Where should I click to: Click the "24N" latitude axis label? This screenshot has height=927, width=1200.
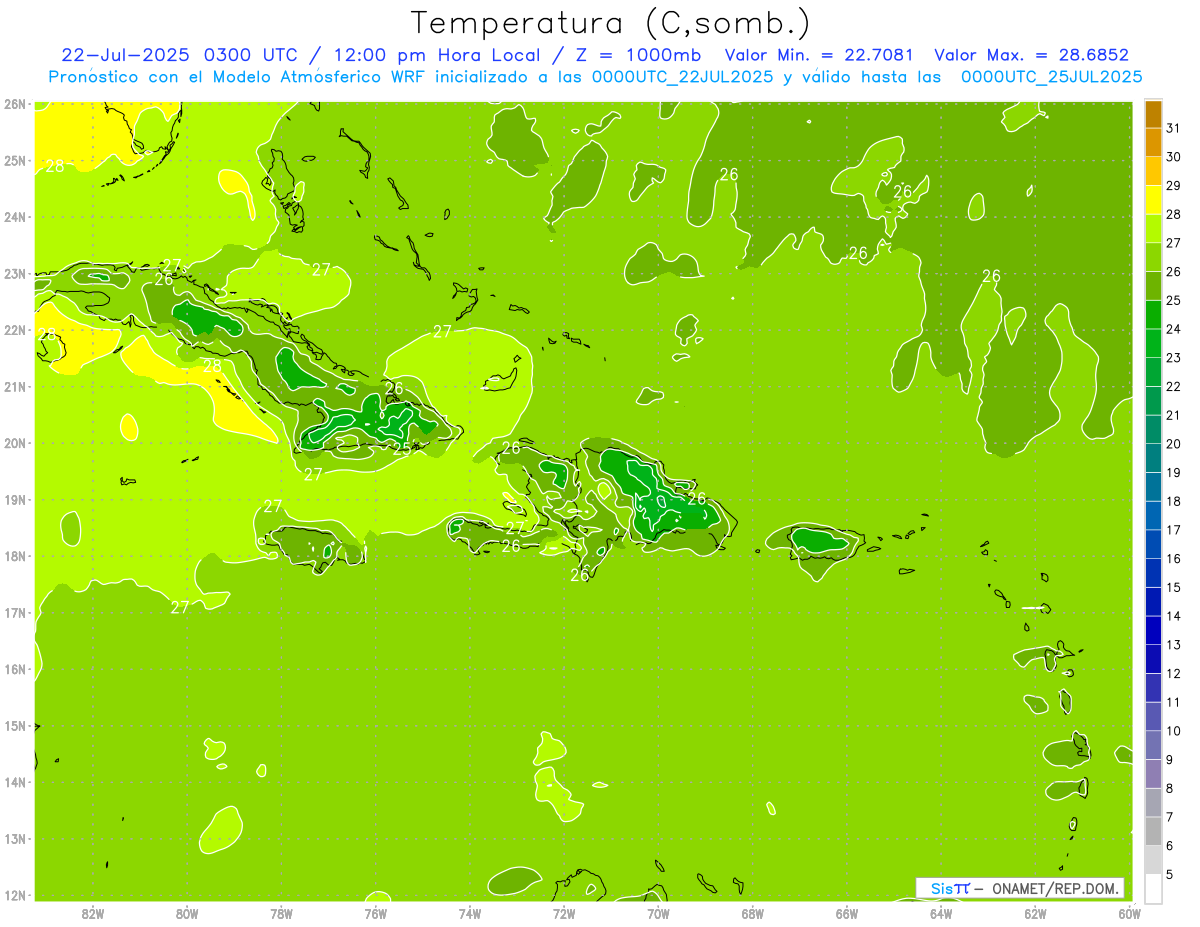(14, 217)
